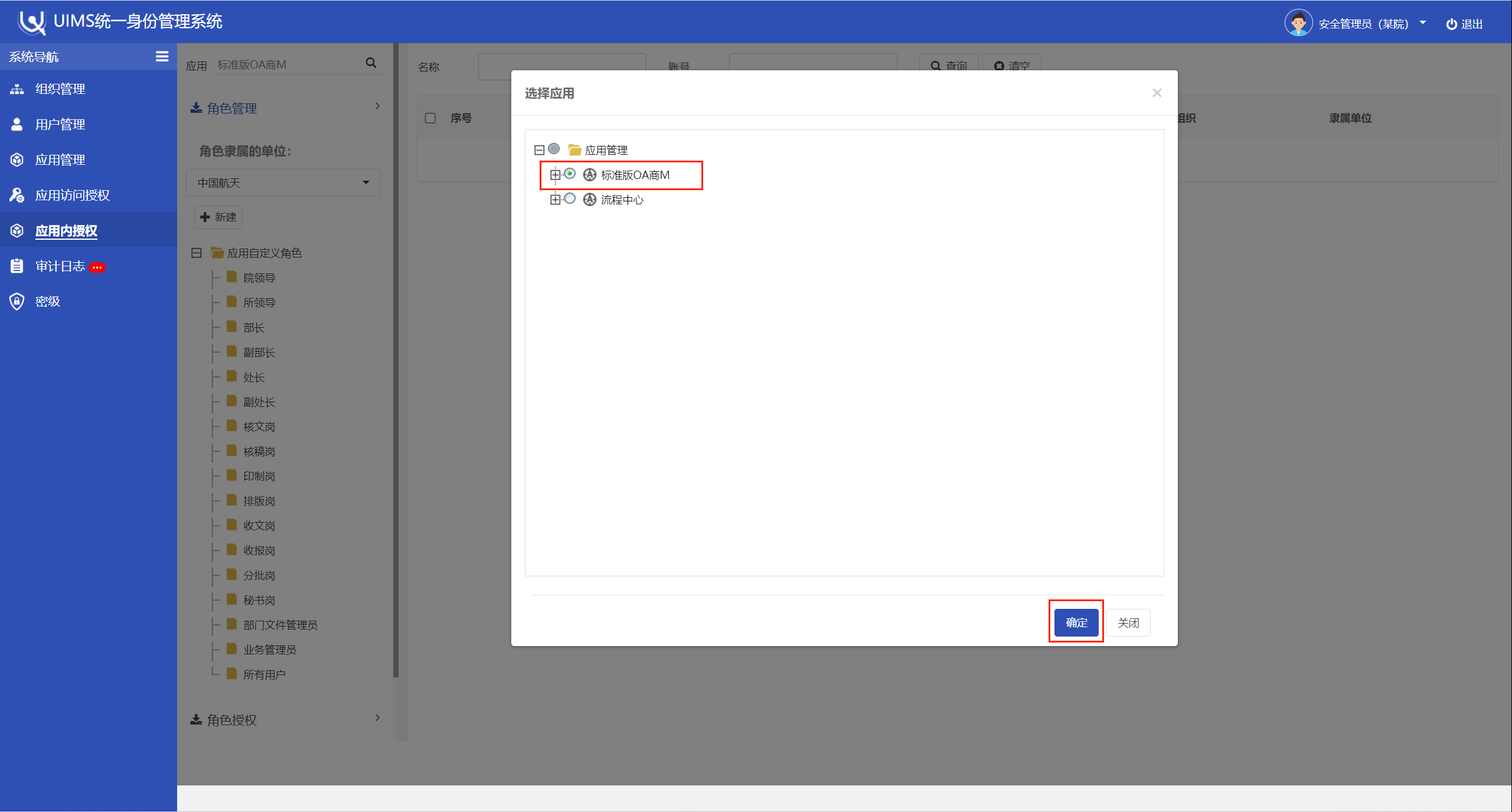The height and width of the screenshot is (812, 1512).
Task: Click the 关闭 button in dialog
Action: point(1128,622)
